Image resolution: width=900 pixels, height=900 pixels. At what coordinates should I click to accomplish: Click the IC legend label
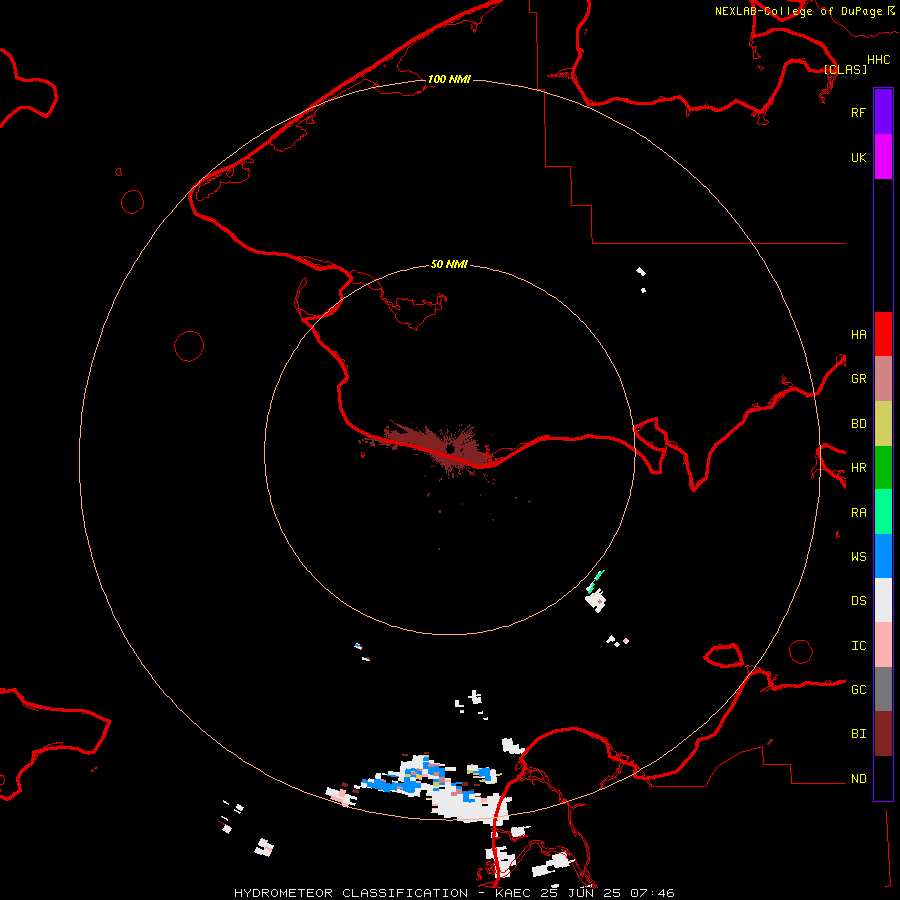point(858,646)
